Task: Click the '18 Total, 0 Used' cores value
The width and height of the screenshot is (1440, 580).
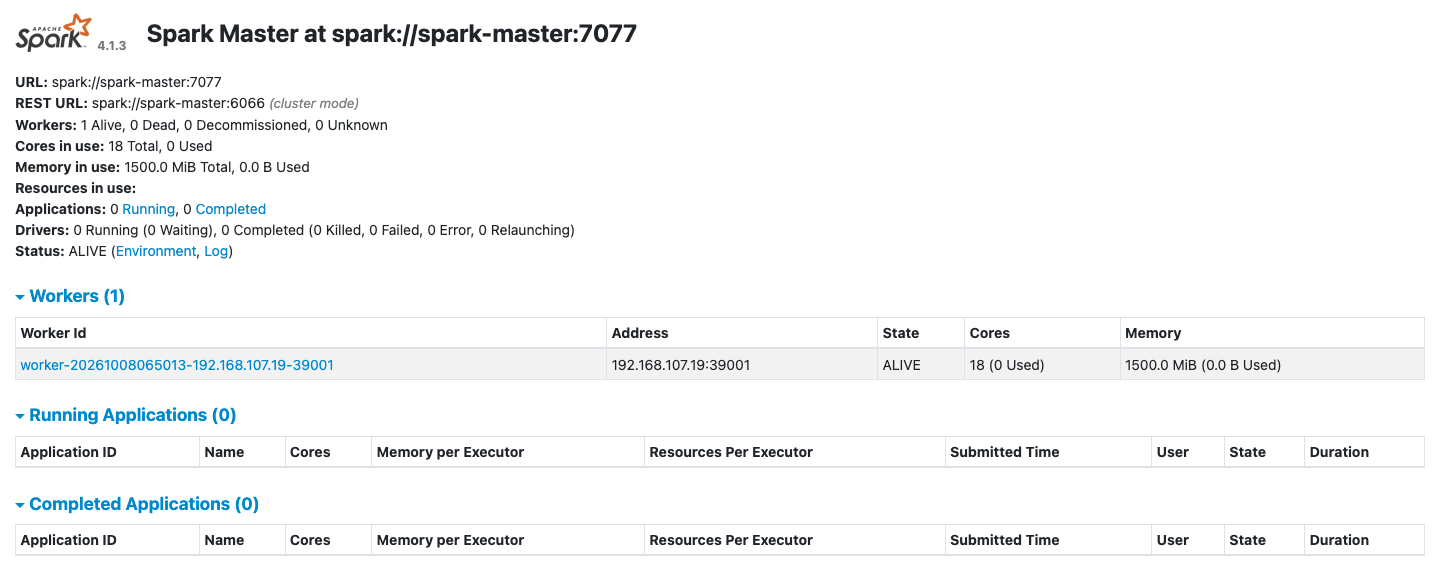Action: coord(160,146)
